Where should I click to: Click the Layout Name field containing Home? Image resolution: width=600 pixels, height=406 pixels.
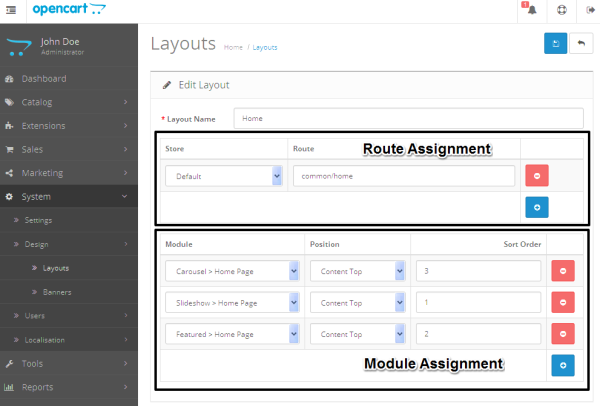409,118
